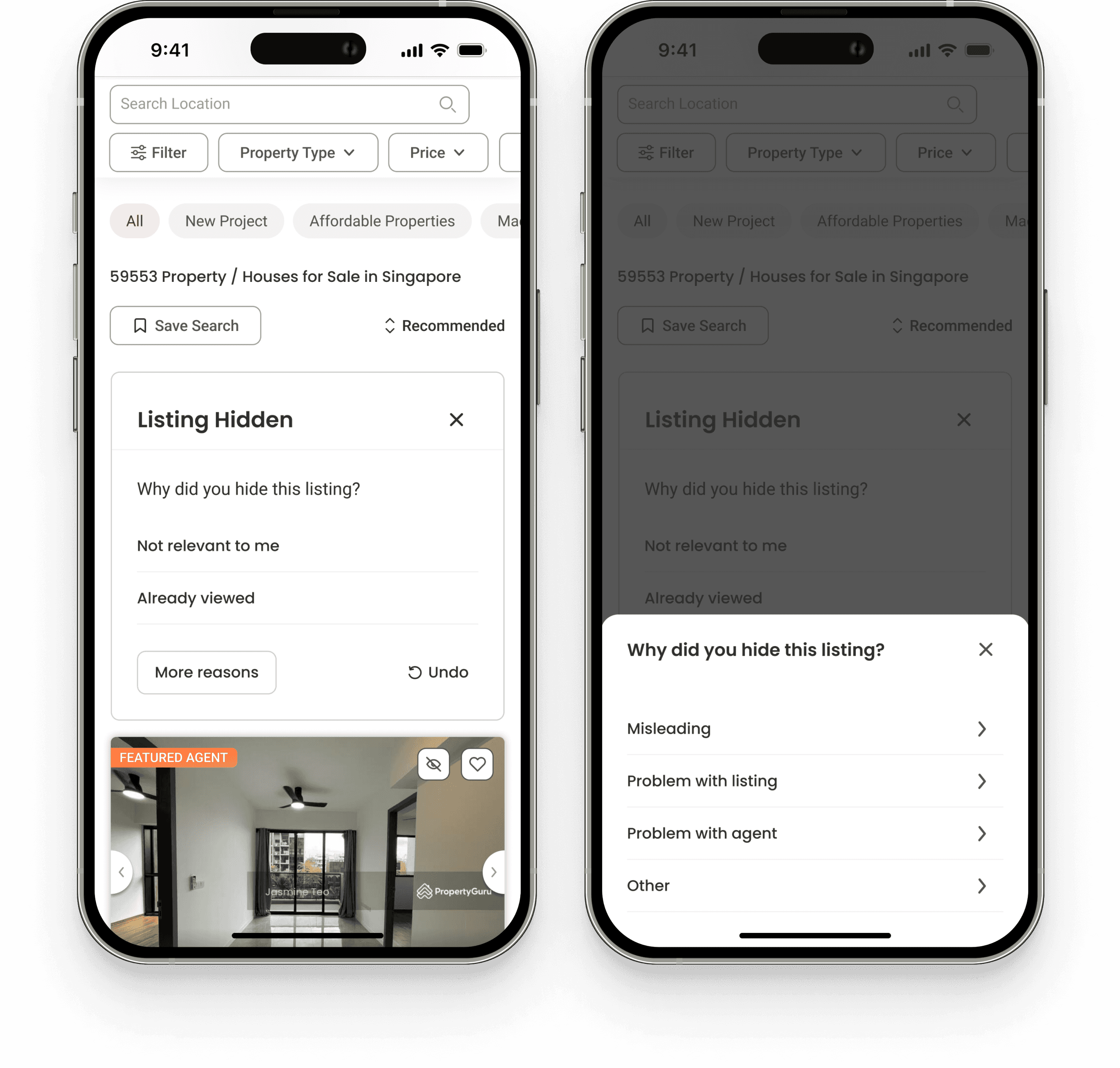Tap the Undo button
Viewport: 1120px width, 1068px height.
click(x=437, y=672)
